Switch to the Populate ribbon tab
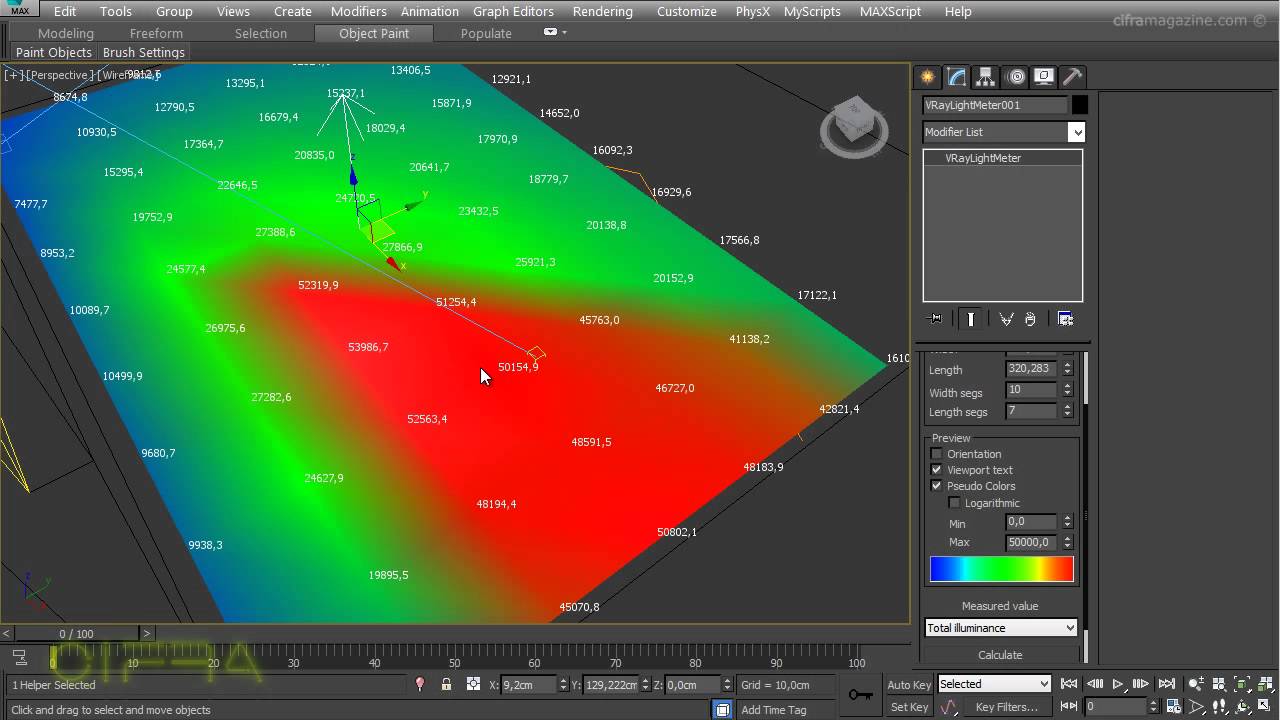1280x720 pixels. [x=486, y=33]
